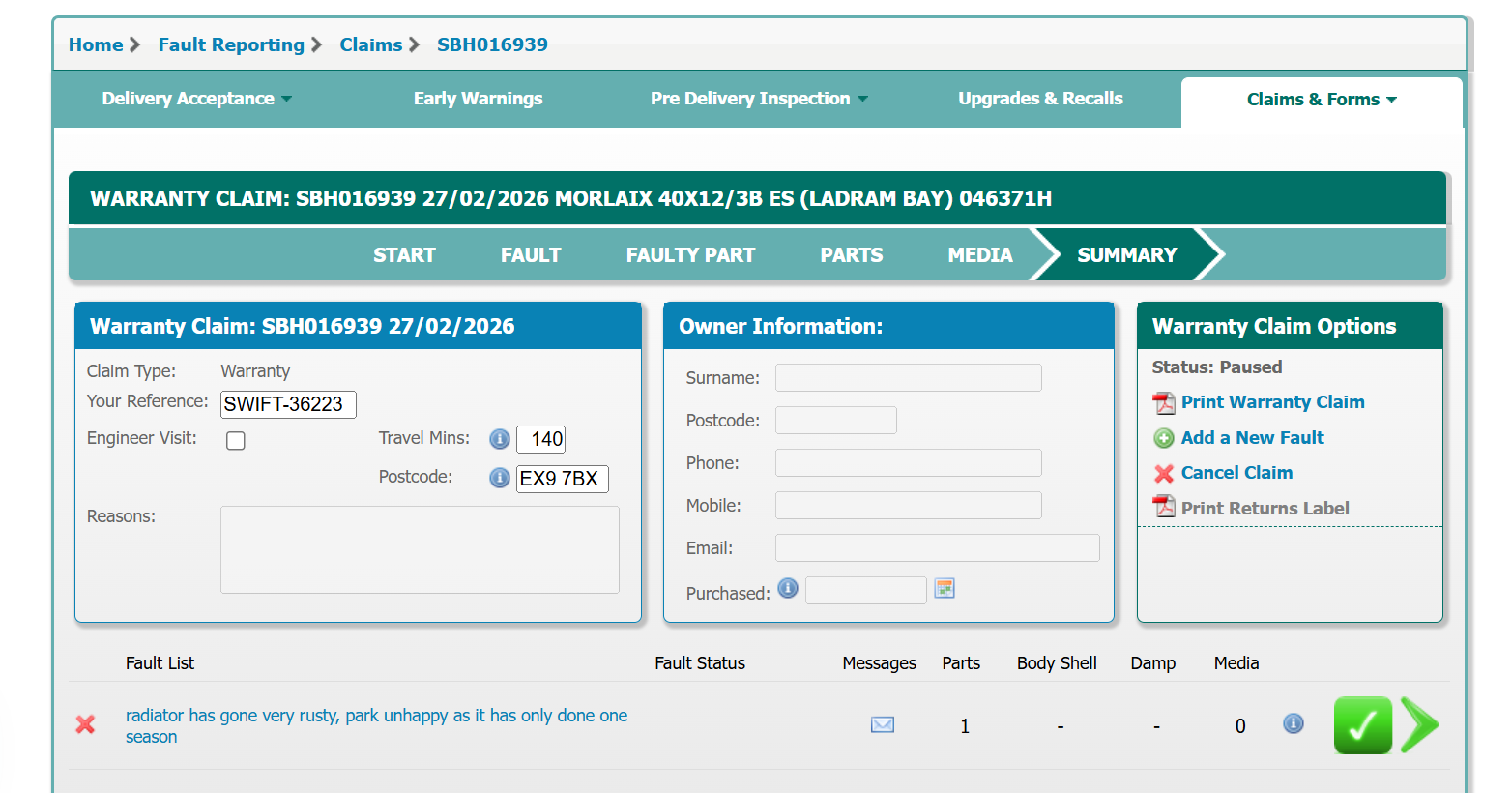Select Add a New Fault option
The image size is (1512, 793).
[1252, 438]
